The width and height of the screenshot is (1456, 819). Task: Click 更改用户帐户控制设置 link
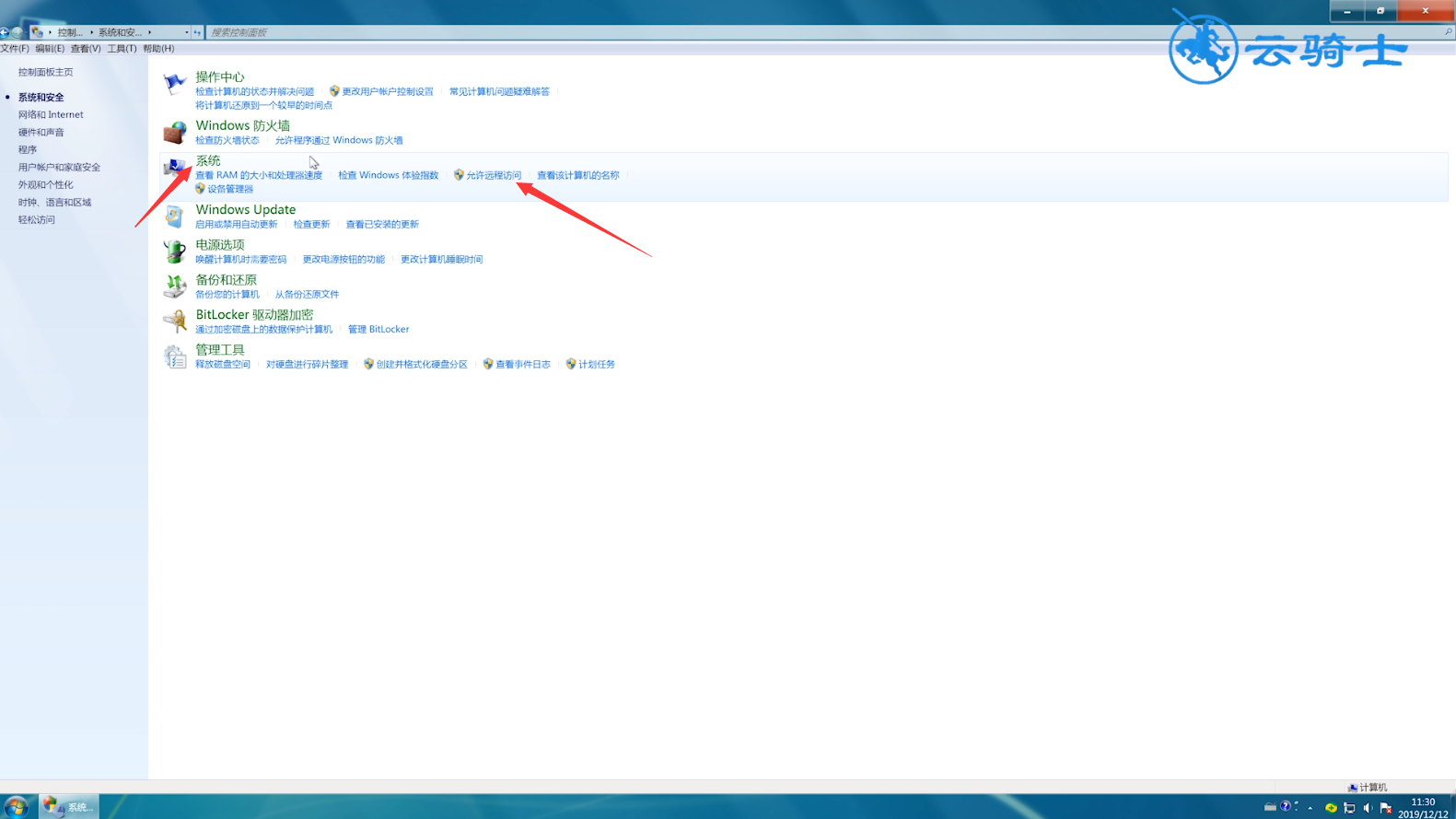tap(388, 92)
